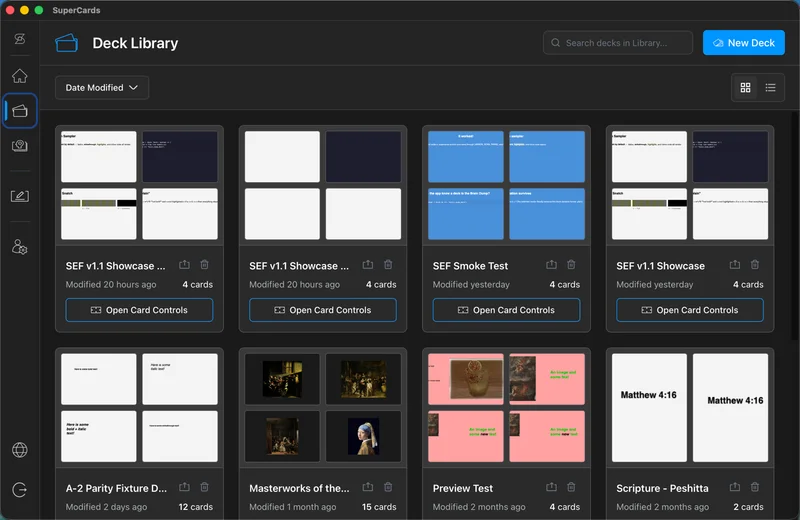
Task: Click SuperCards in the window title bar
Action: click(x=76, y=10)
